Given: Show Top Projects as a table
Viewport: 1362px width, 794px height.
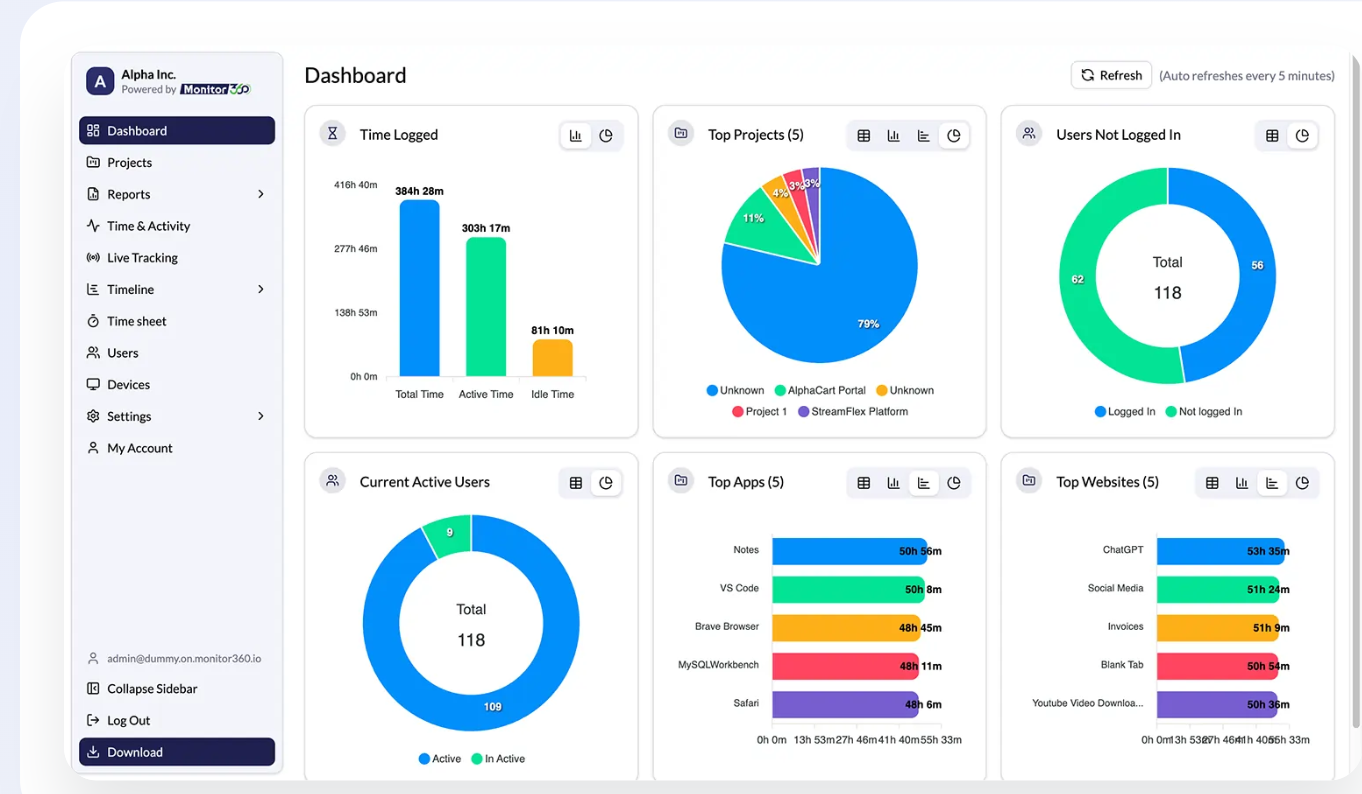Looking at the screenshot, I should point(864,136).
